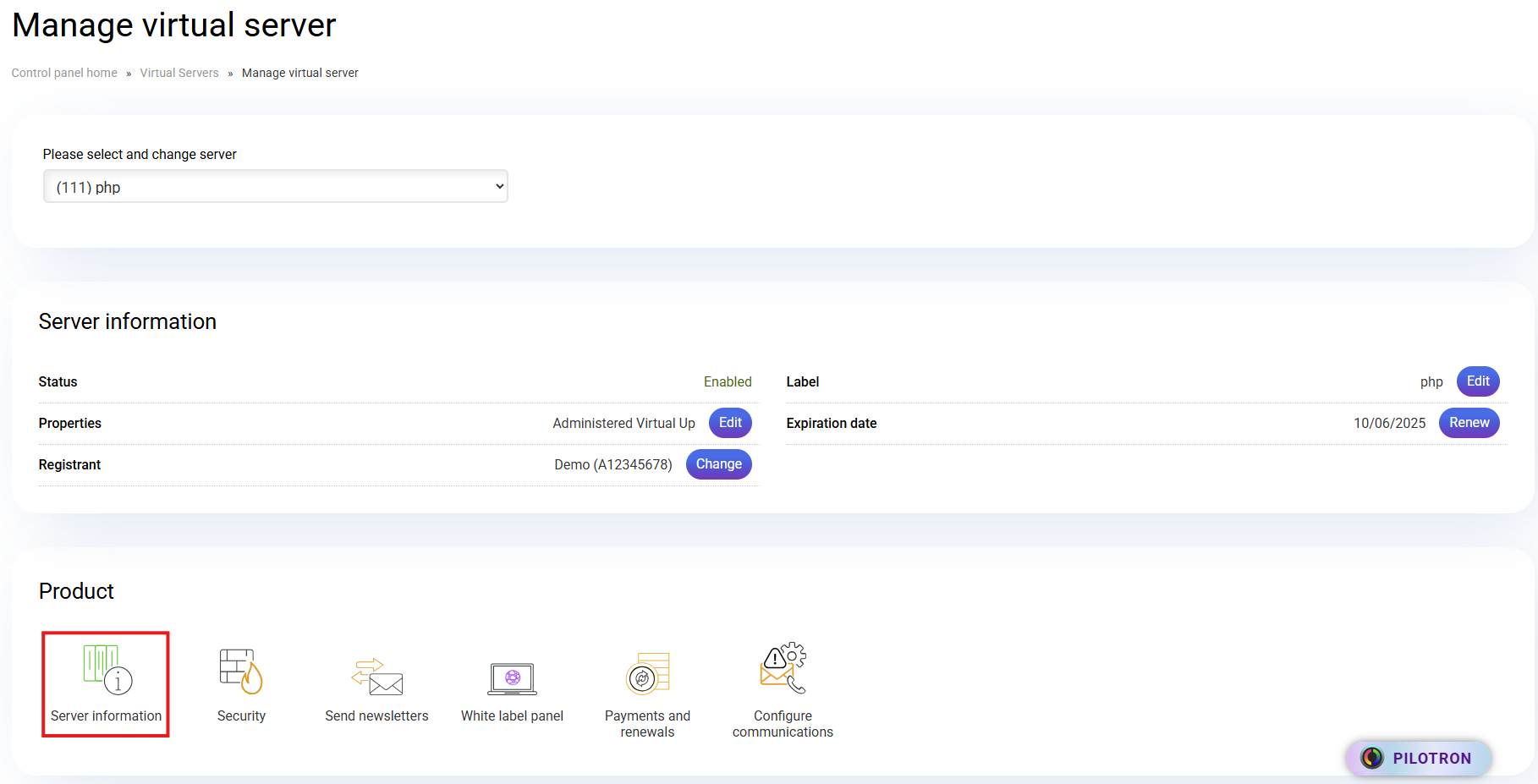Open the Configure communications icon
1538x784 pixels.
point(783,668)
